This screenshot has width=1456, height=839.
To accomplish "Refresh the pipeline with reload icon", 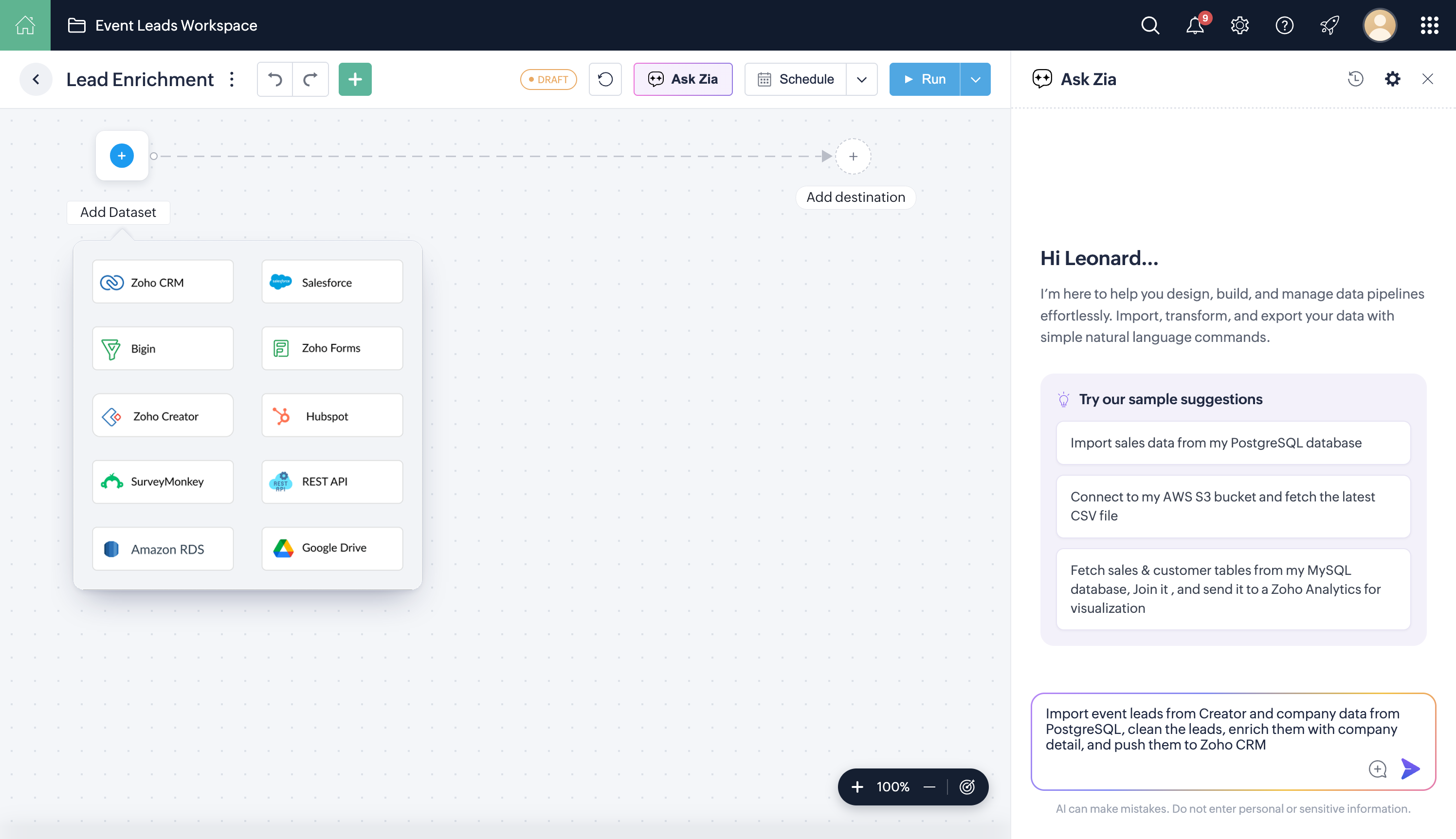I will [605, 79].
